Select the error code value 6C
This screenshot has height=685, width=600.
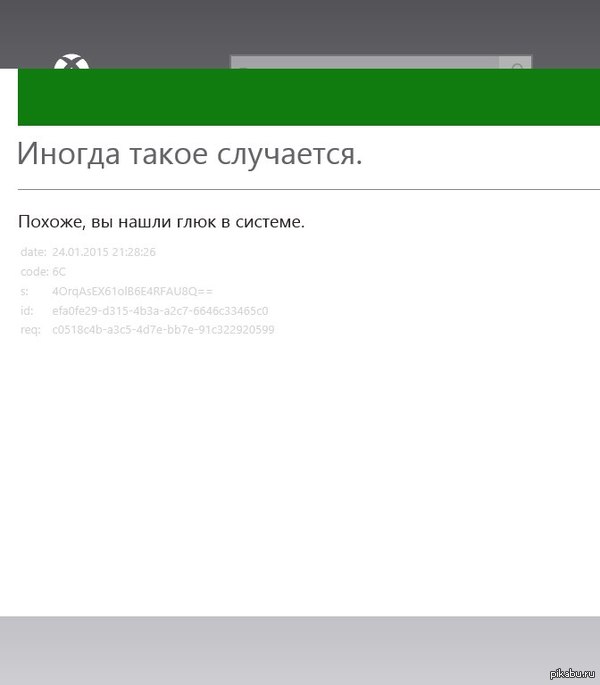(x=59, y=272)
